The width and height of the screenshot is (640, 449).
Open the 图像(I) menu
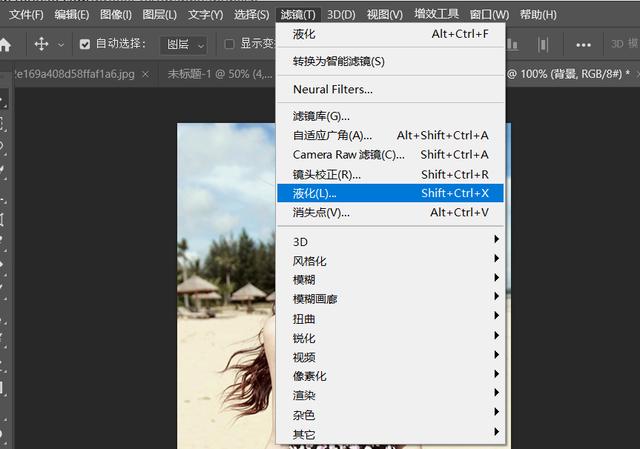[116, 15]
